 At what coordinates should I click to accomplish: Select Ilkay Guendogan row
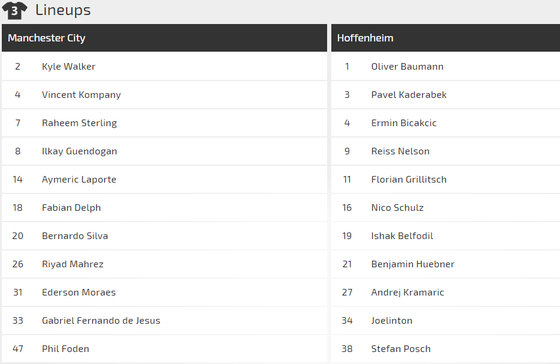(164, 151)
